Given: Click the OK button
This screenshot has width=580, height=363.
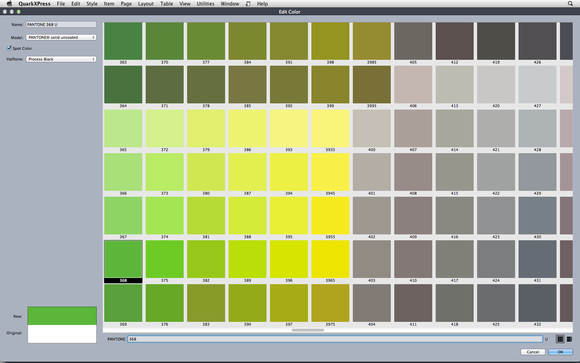Looking at the screenshot, I should (560, 352).
